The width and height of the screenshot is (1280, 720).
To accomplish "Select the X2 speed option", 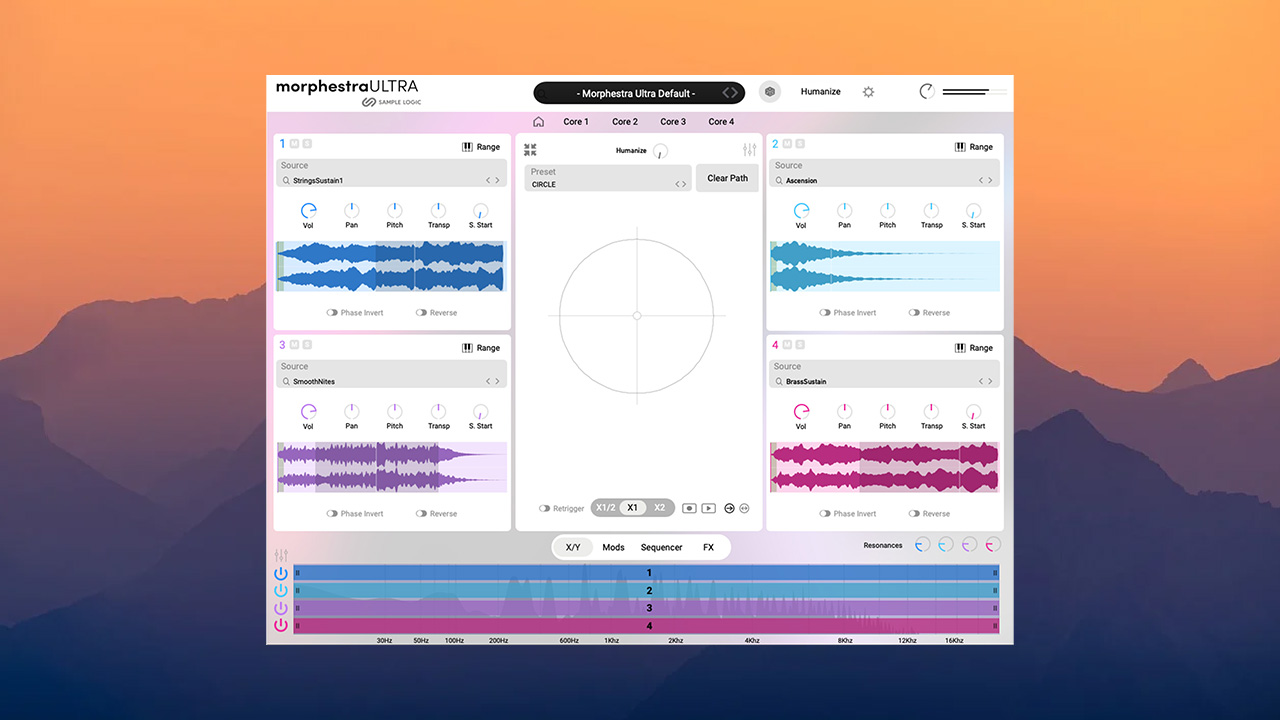I will point(659,508).
